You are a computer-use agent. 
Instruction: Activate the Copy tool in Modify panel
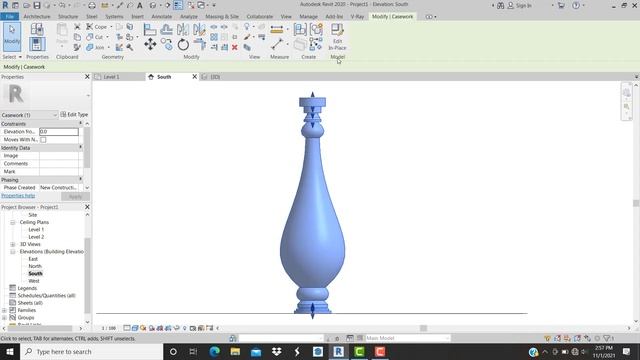[166, 44]
